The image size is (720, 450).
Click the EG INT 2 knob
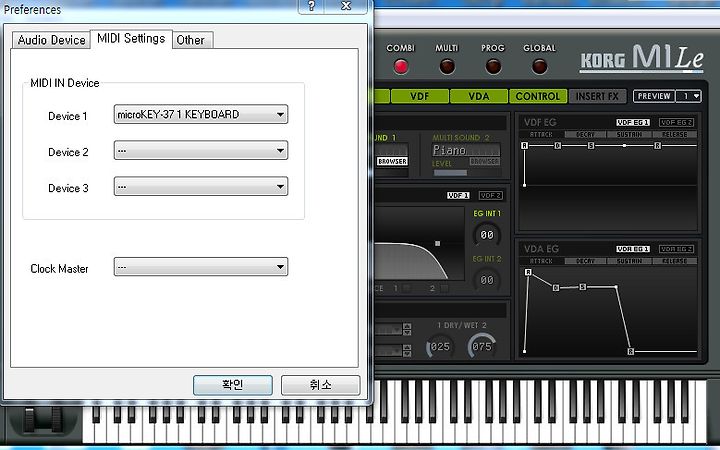click(x=487, y=280)
